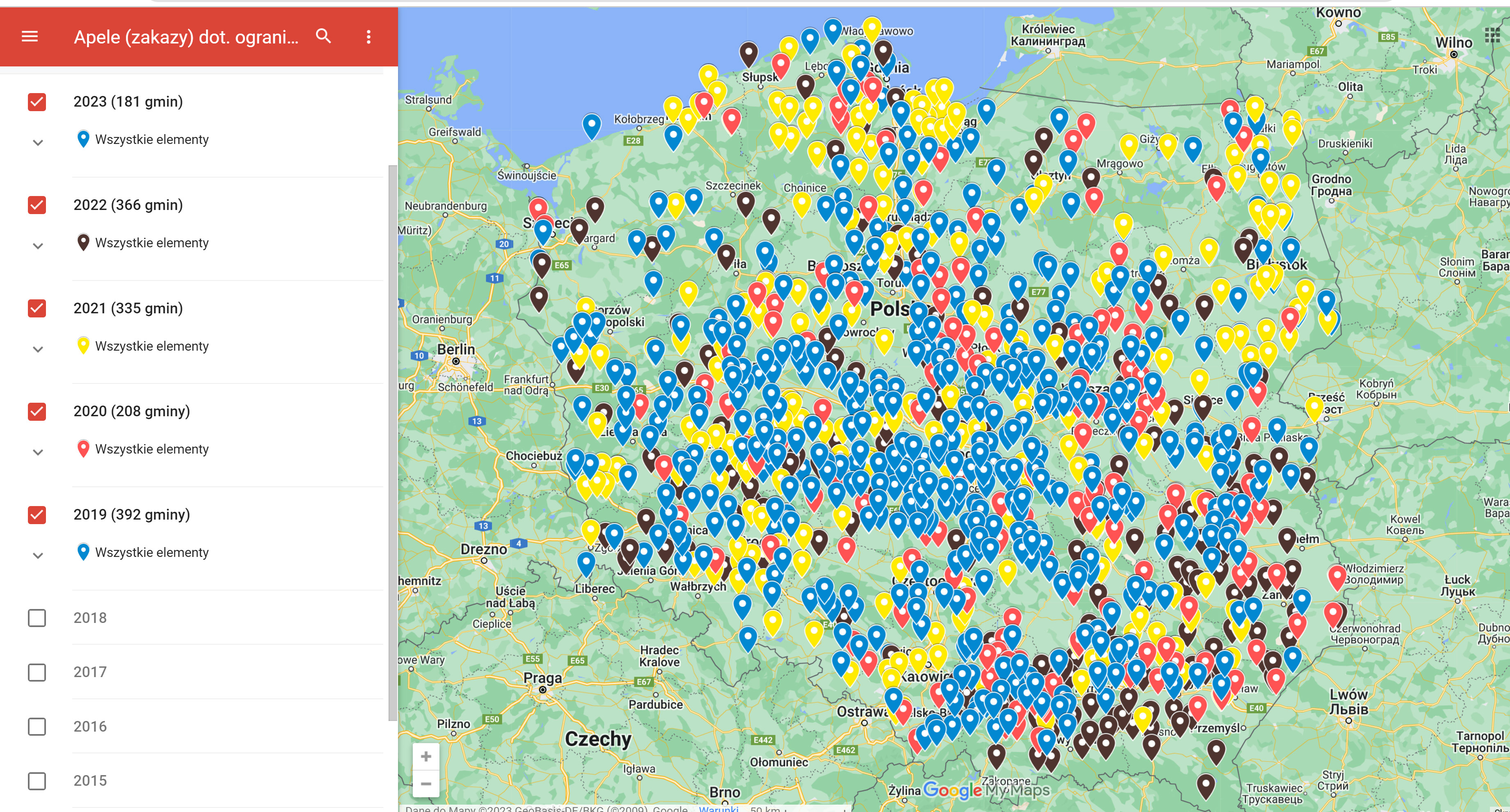1510x812 pixels.
Task: Select 'Wszystkie elementy' under 2022 layer
Action: [151, 242]
